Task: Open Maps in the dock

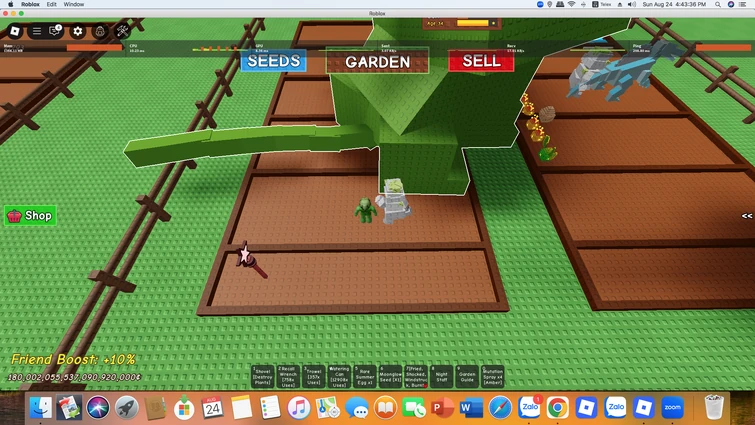Action: (327, 408)
